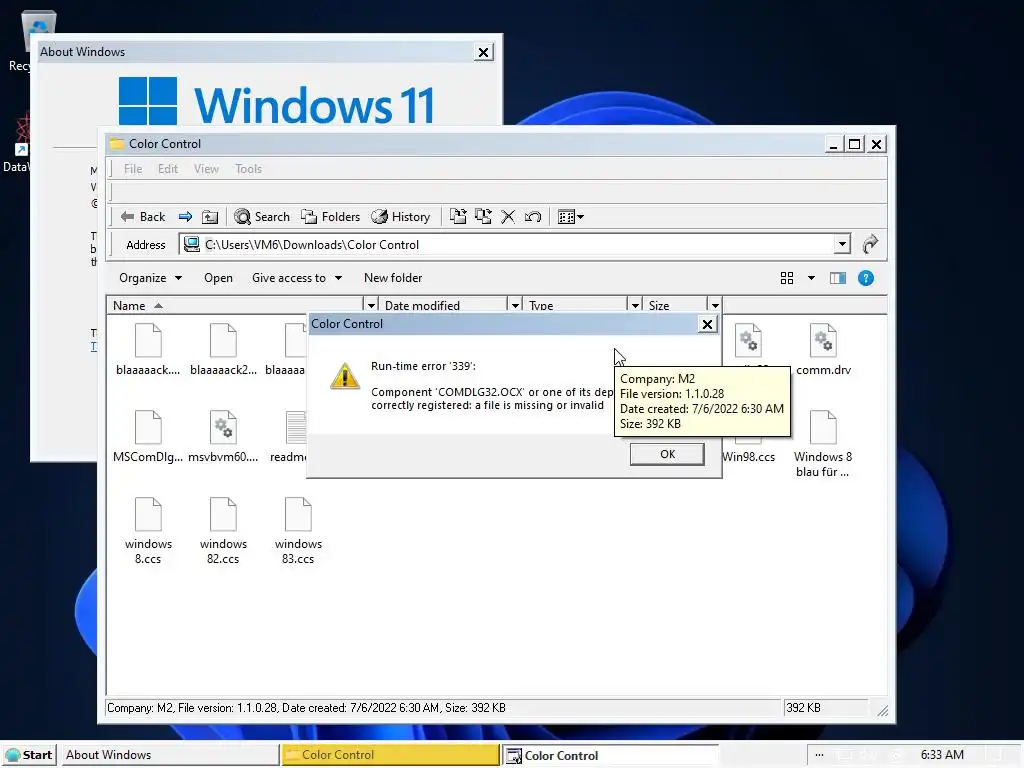This screenshot has width=1024, height=768.
Task: Close the About Windows window
Action: (483, 52)
